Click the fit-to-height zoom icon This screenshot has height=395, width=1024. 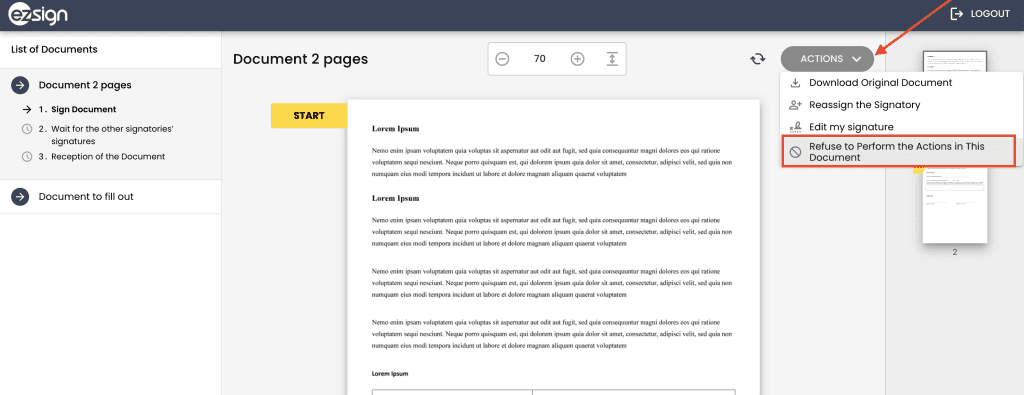pos(612,59)
